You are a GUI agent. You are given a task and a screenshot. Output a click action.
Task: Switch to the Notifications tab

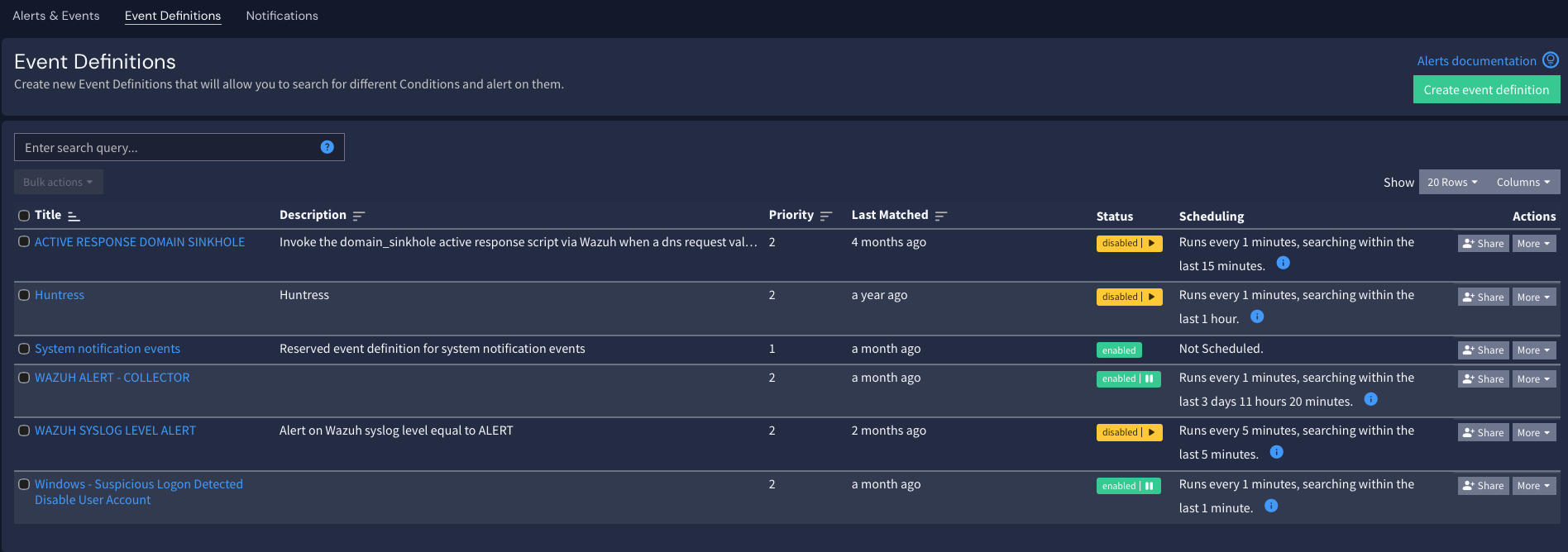click(x=281, y=15)
